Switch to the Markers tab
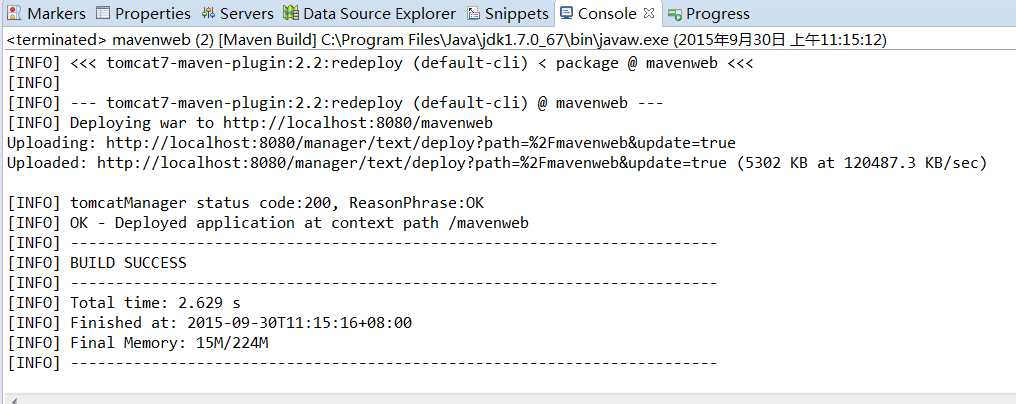The image size is (1016, 404). click(47, 14)
